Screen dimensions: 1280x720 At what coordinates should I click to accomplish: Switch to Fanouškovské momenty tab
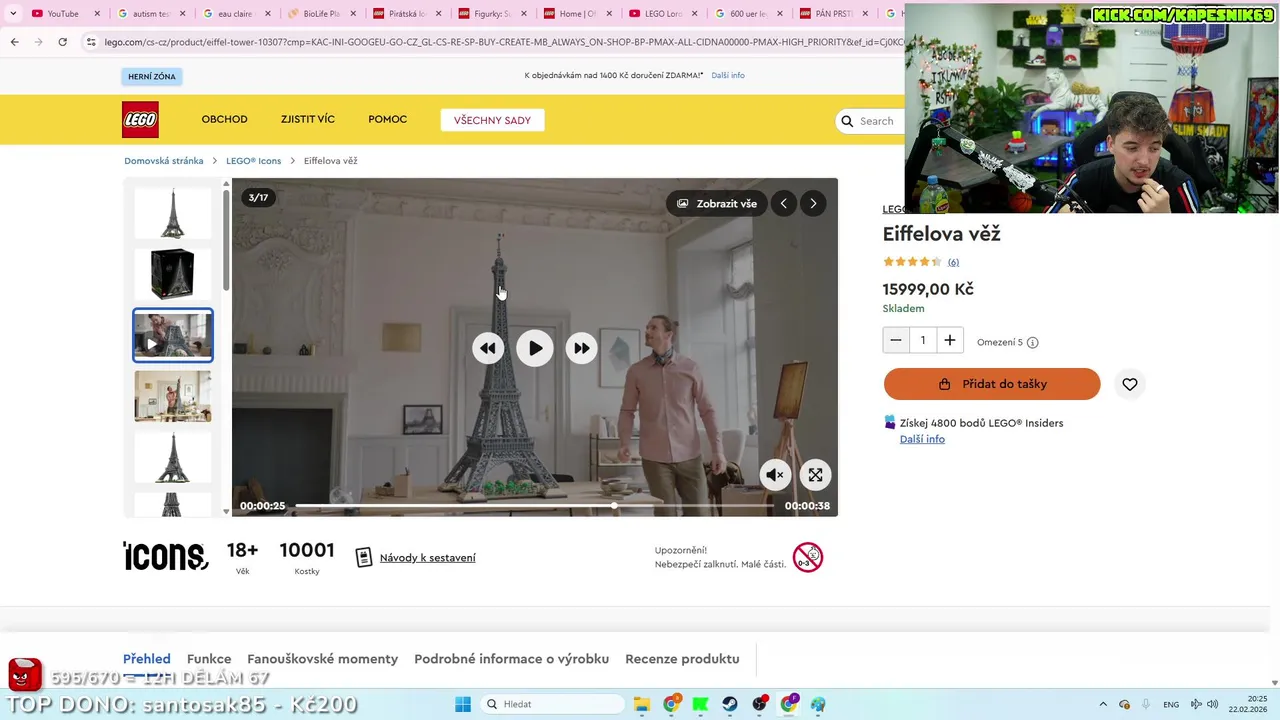tap(323, 659)
